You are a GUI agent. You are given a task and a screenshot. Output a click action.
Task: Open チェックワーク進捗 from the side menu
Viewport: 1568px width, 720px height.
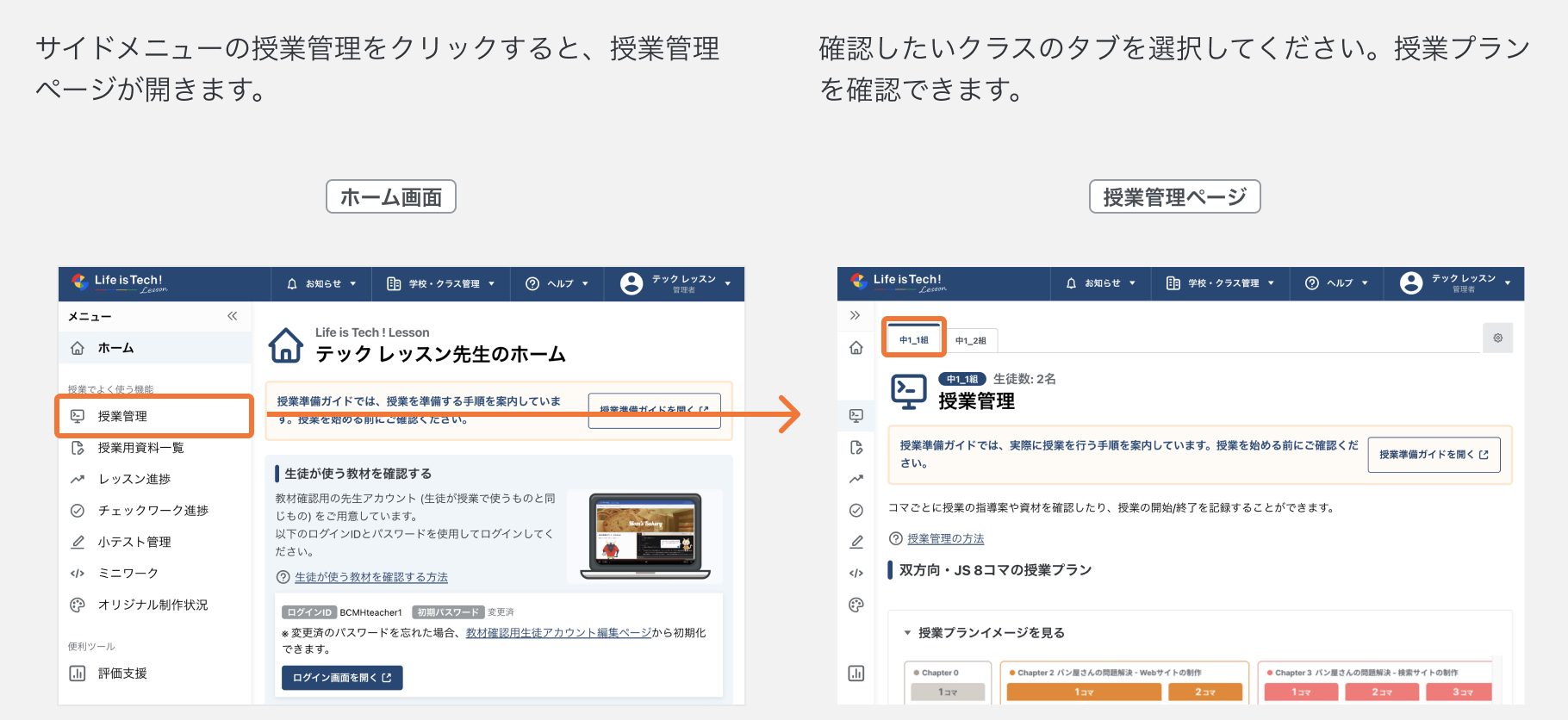(155, 511)
